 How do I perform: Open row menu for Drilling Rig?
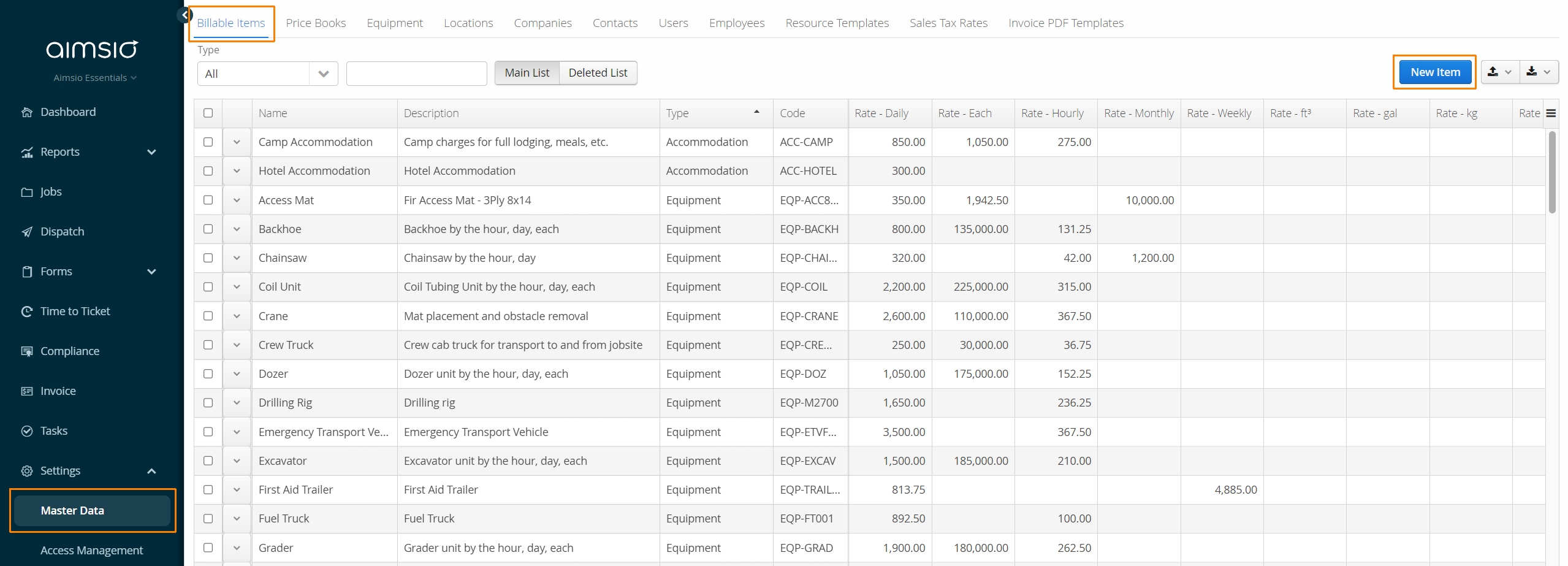237,403
